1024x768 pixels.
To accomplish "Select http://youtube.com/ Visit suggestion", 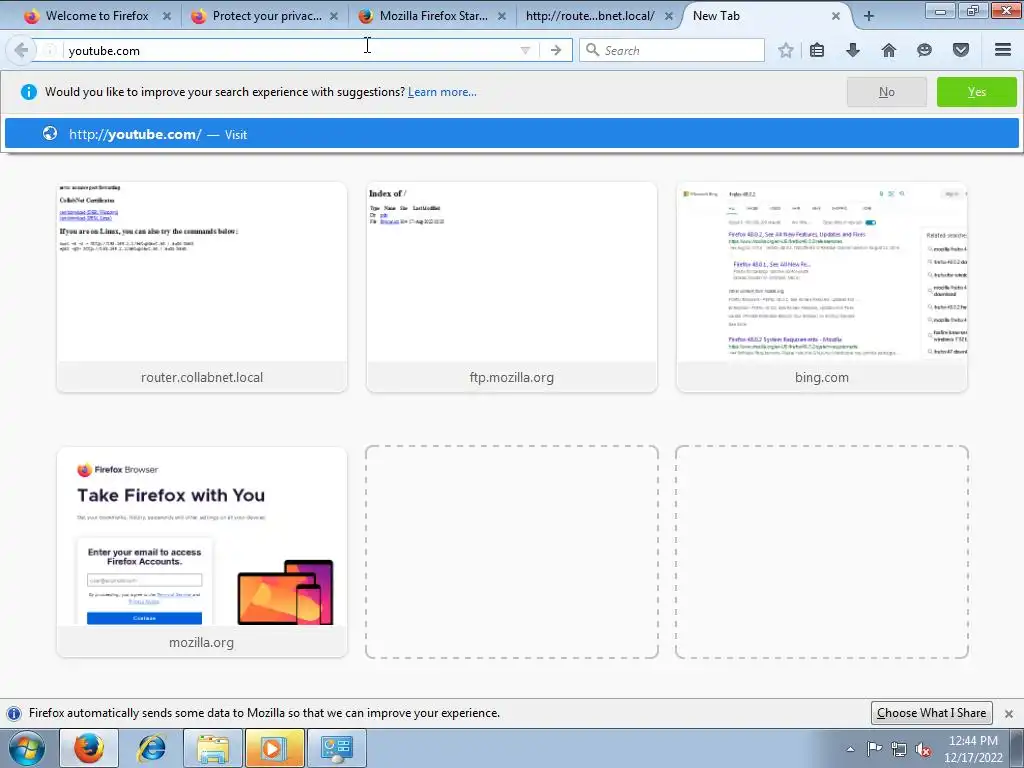I will click(x=512, y=134).
